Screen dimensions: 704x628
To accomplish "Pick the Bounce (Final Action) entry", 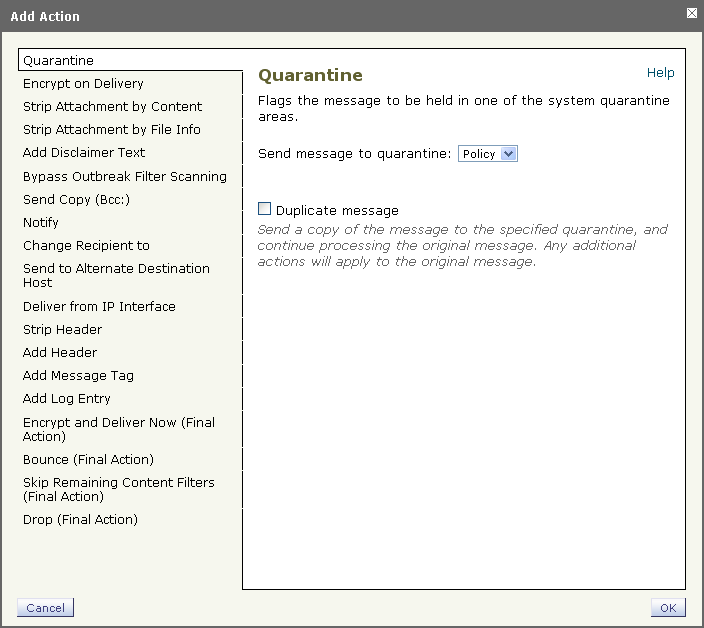I will click(x=88, y=460).
